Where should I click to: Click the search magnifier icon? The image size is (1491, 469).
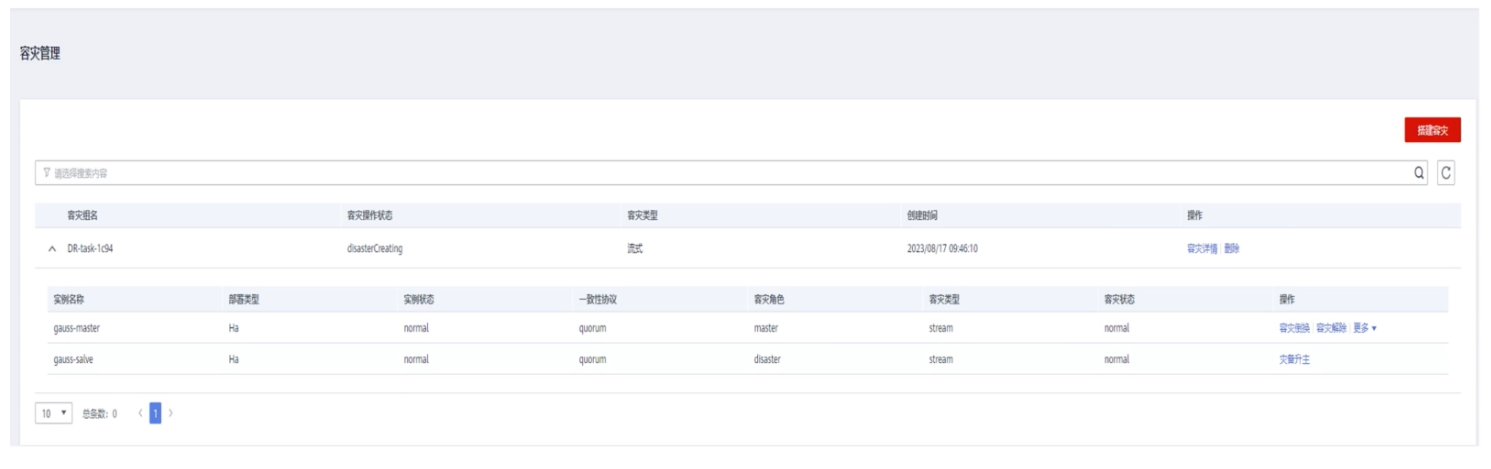pyautogui.click(x=1419, y=173)
